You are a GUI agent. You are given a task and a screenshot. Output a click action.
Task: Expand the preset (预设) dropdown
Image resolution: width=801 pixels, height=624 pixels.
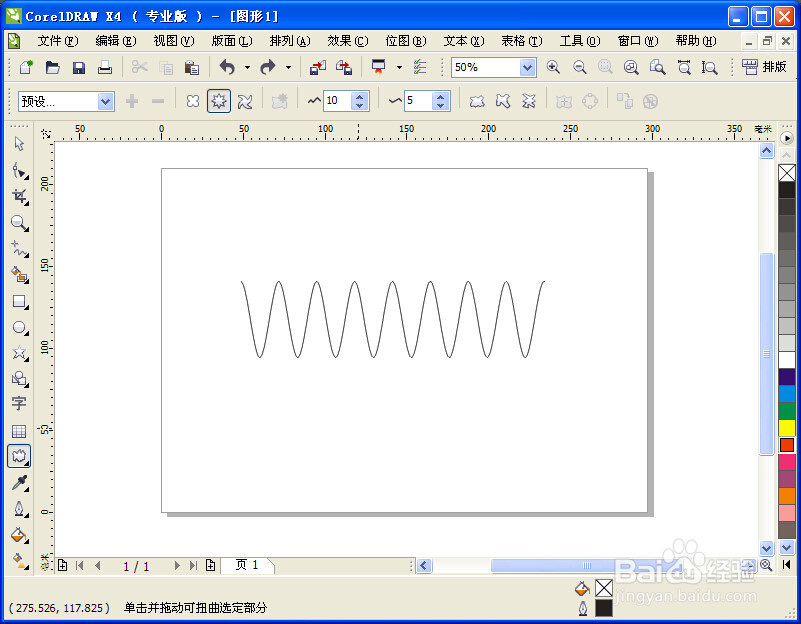105,102
